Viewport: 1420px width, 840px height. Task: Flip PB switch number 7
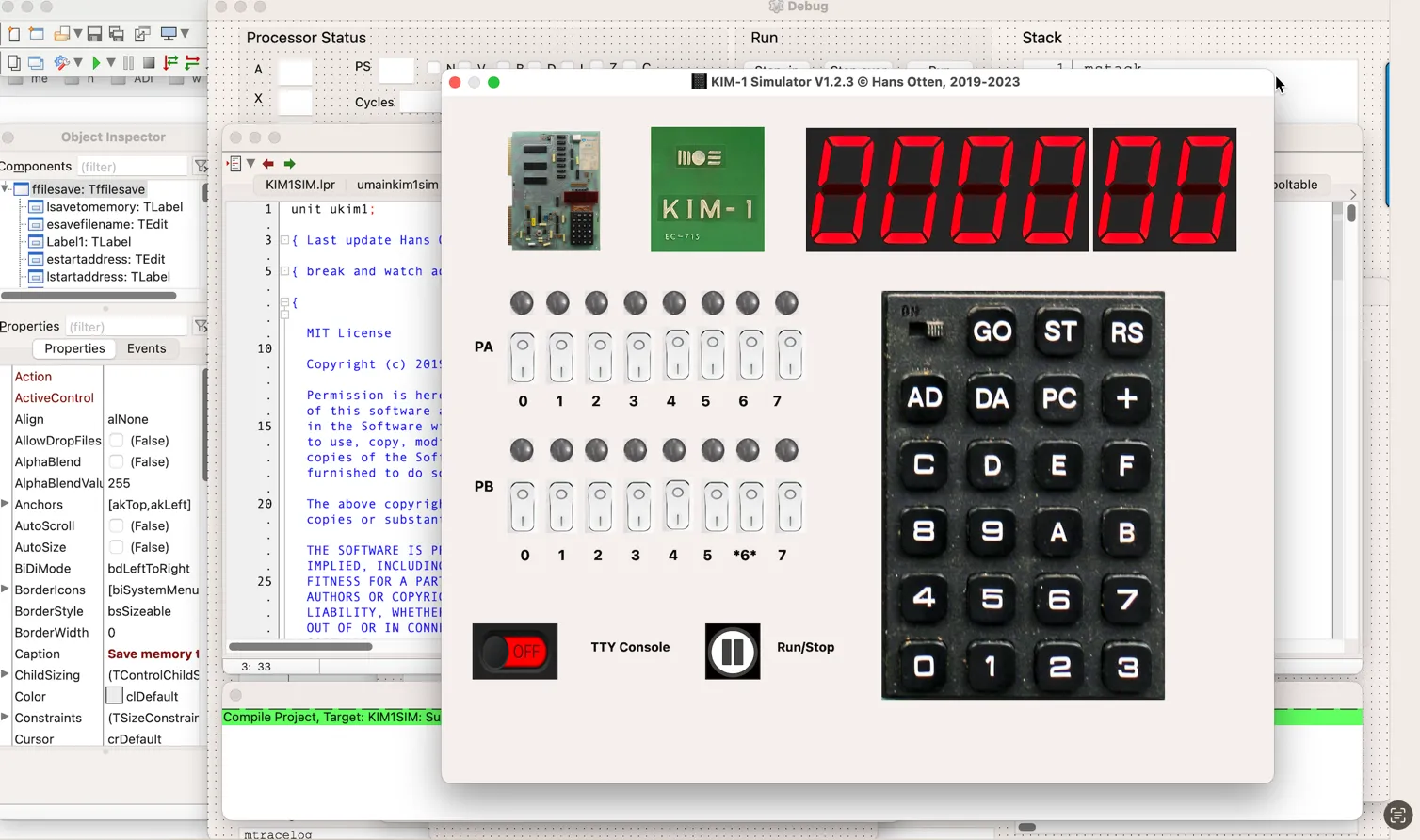click(789, 507)
